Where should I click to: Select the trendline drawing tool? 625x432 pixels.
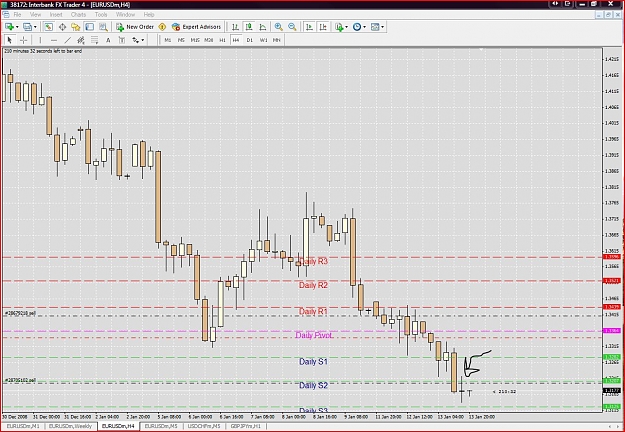coord(67,40)
